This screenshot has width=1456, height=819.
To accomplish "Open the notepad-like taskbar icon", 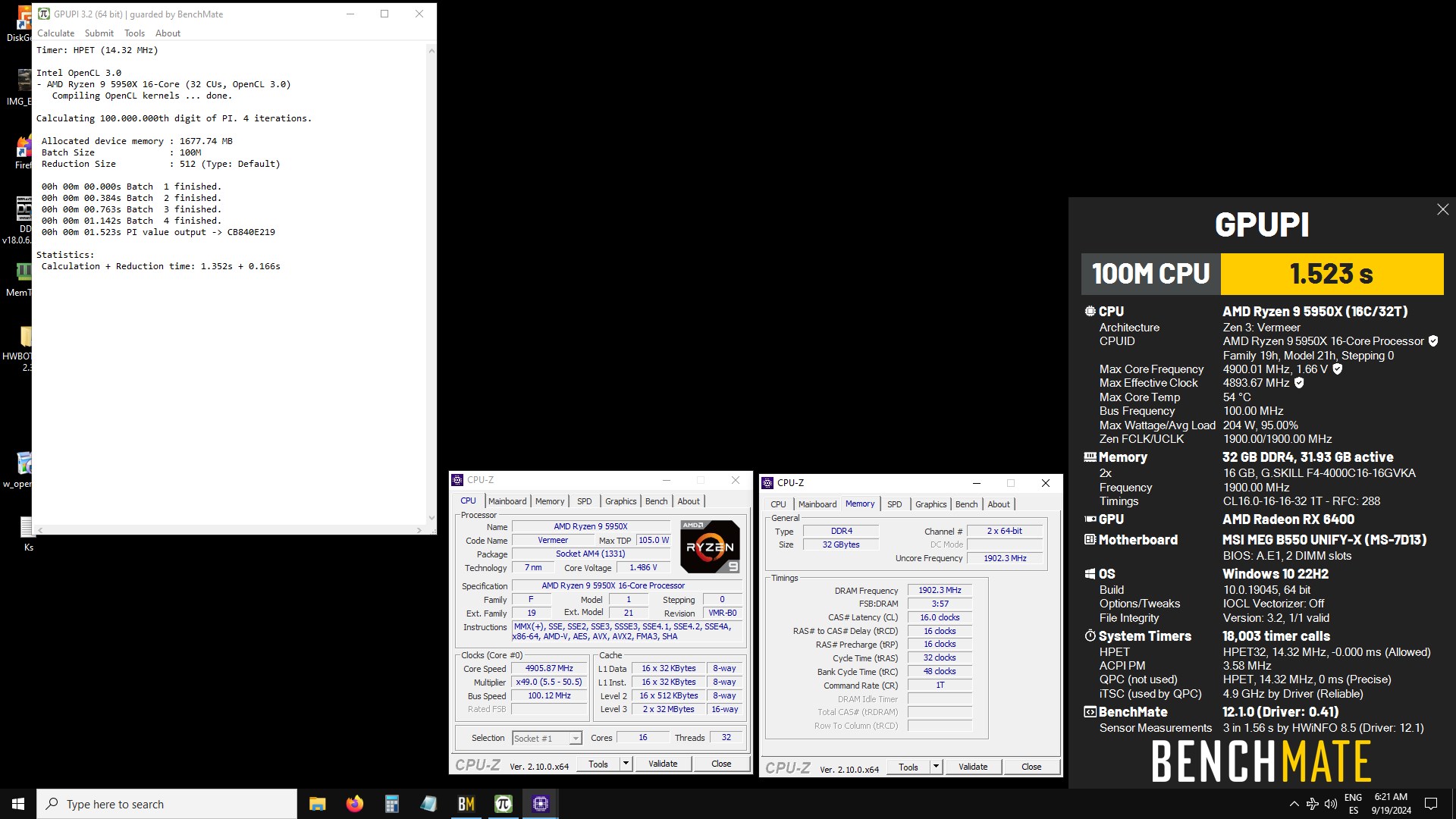I will 428,804.
